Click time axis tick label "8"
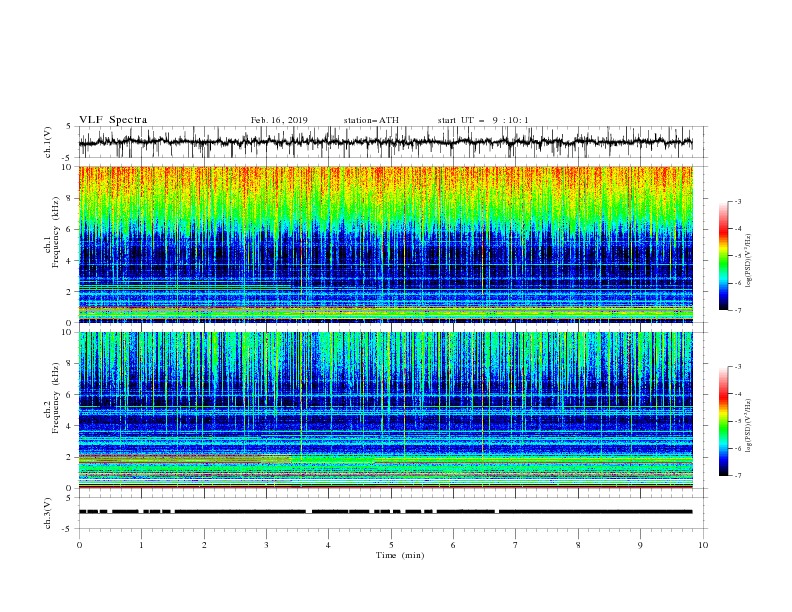This screenshot has width=792, height=612. [578, 545]
